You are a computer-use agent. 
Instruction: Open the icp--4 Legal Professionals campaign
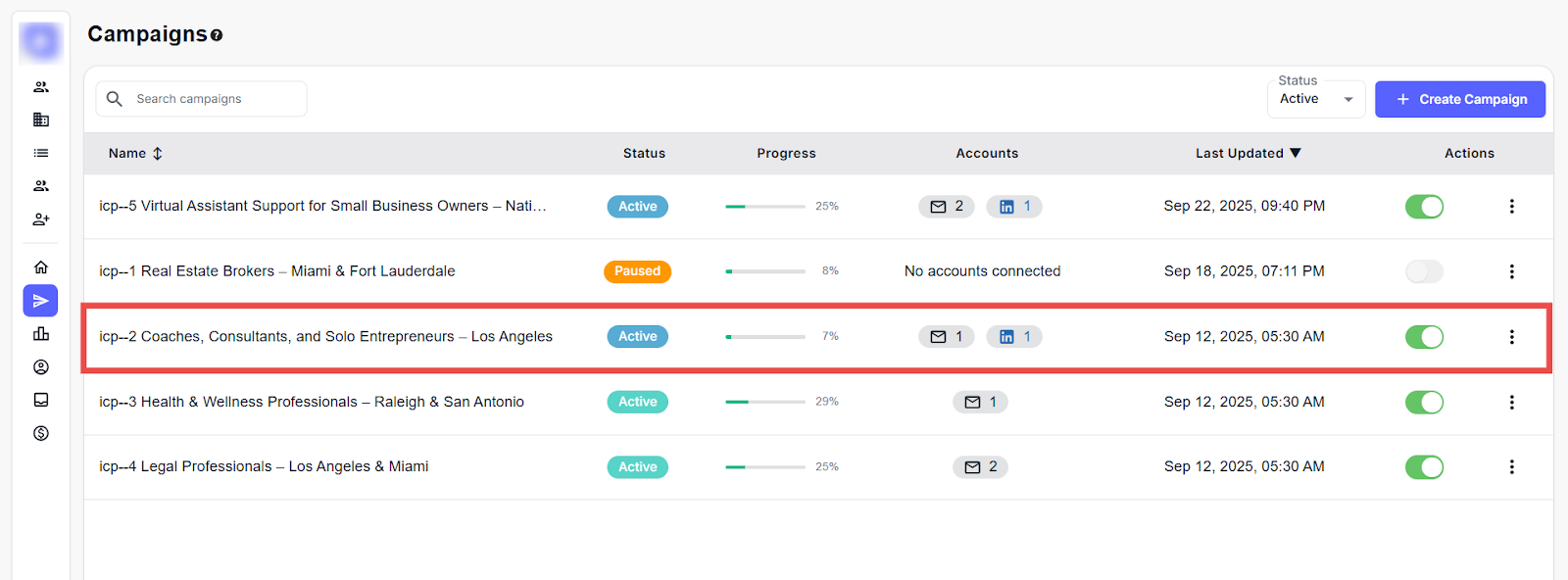[x=264, y=466]
